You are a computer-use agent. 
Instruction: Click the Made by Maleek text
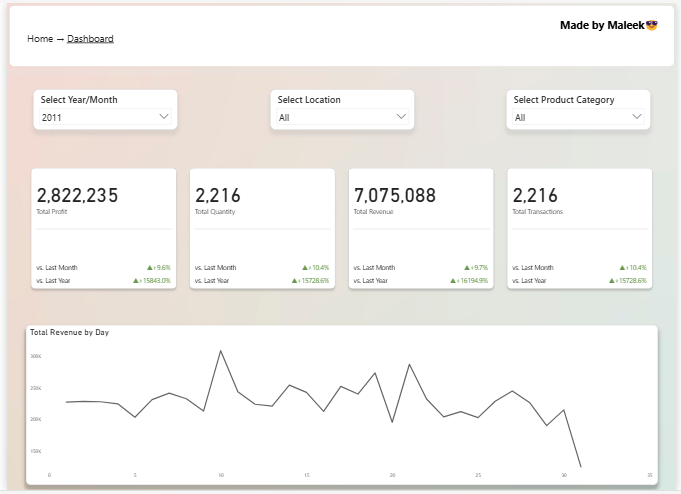601,25
